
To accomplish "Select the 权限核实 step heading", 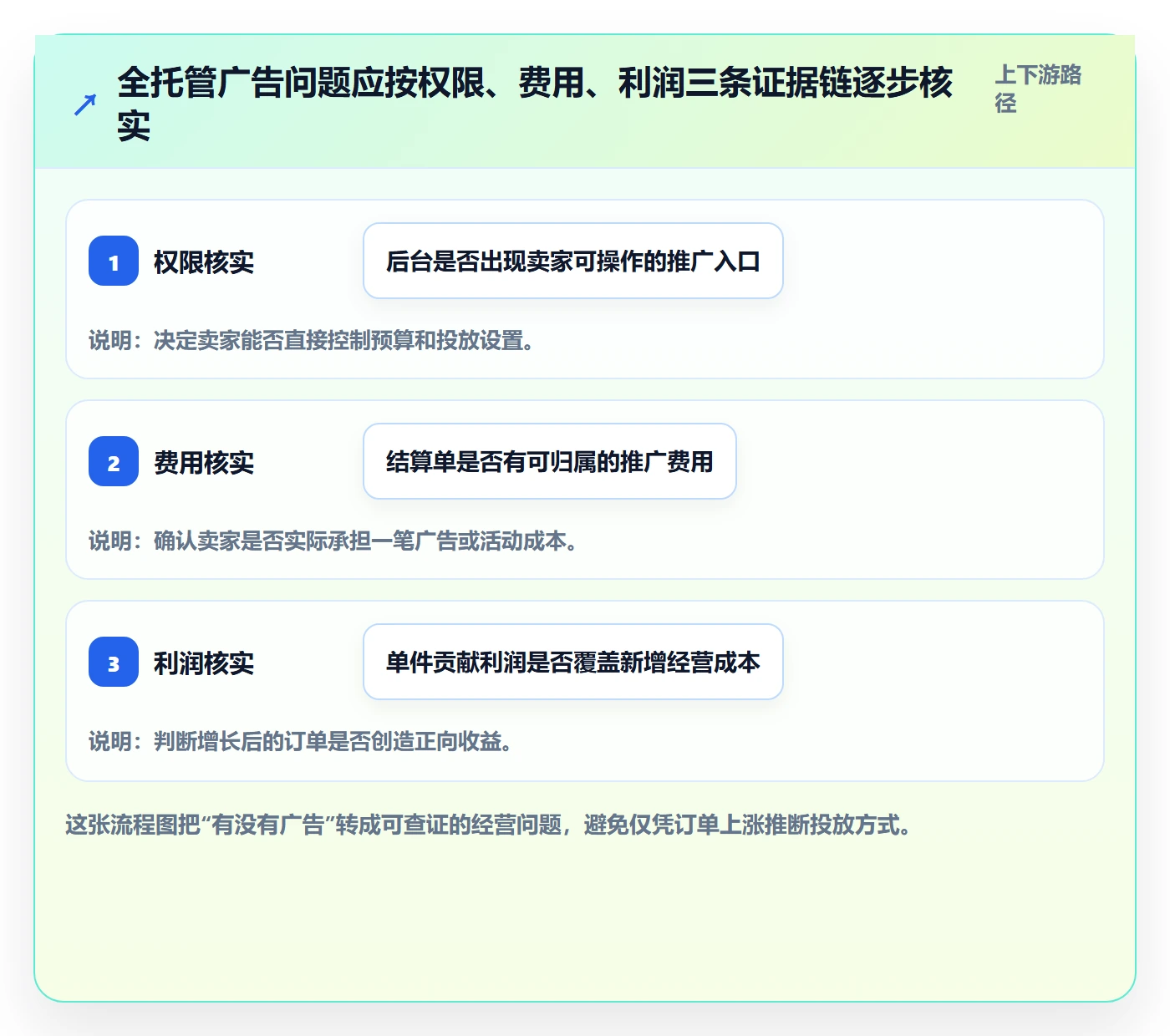I will (204, 262).
